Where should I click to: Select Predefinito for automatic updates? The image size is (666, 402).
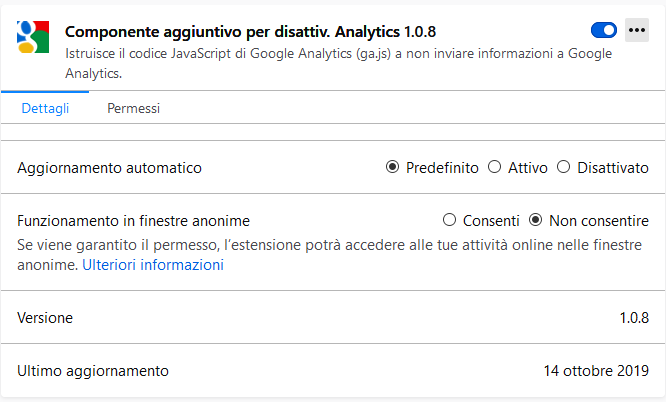point(392,167)
